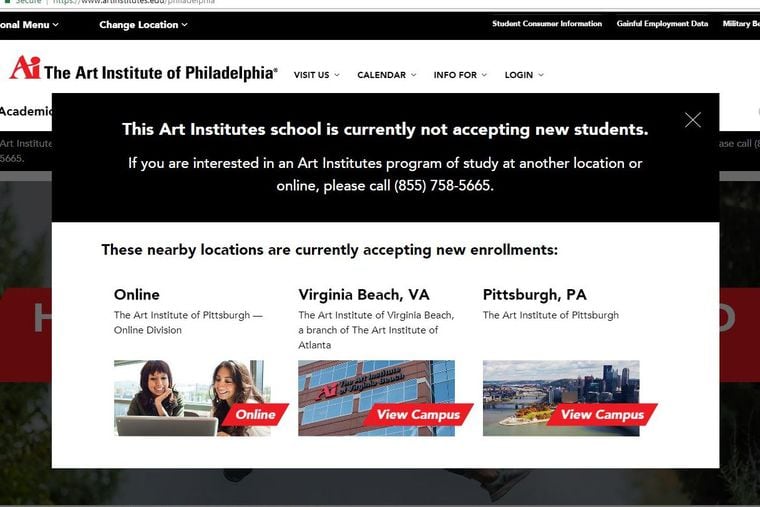Open the Login dropdown menu
Image resolution: width=760 pixels, height=507 pixels.
point(524,75)
